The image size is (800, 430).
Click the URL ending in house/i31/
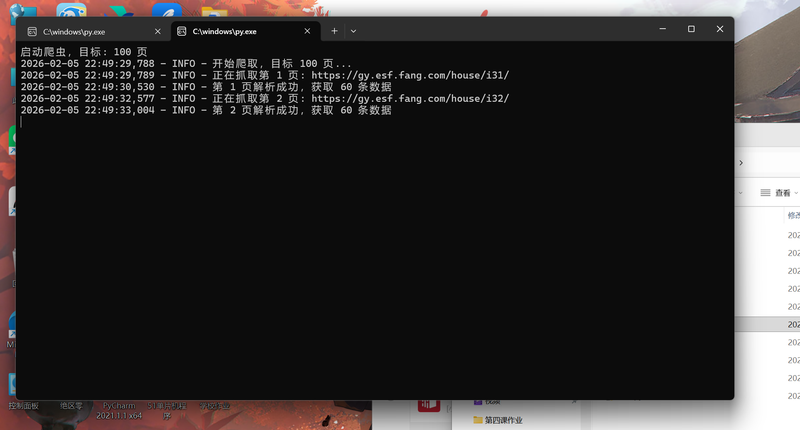coord(410,75)
